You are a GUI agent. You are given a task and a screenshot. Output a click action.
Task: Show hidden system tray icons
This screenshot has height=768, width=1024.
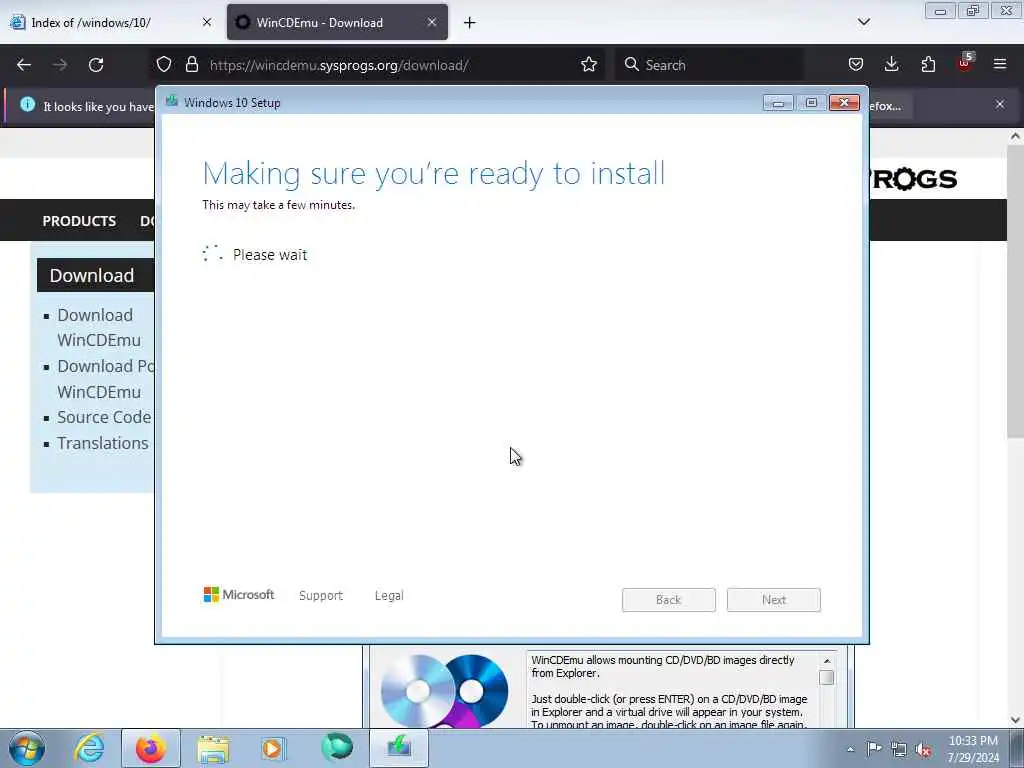click(850, 749)
